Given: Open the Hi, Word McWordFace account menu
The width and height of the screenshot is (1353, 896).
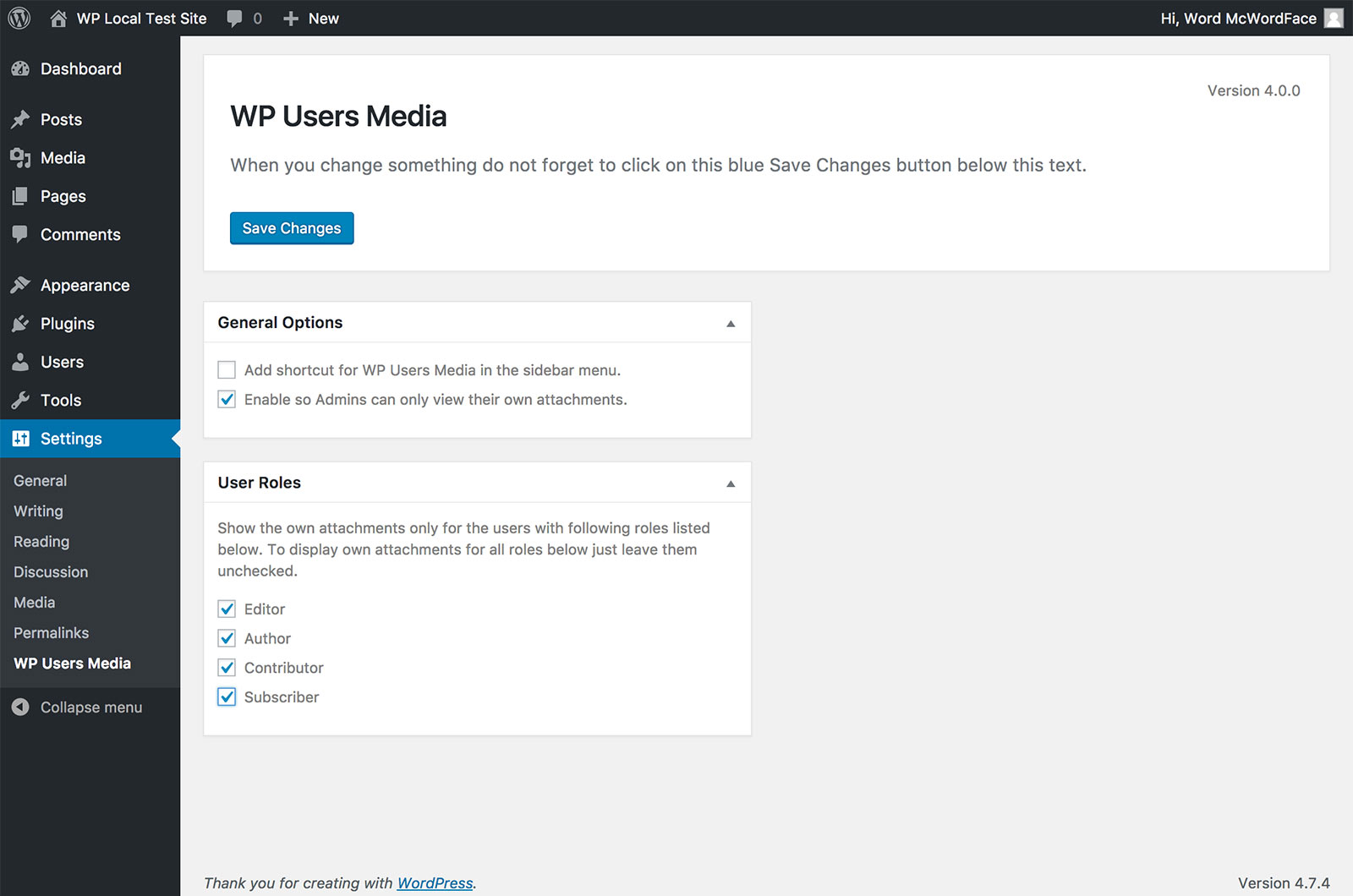Looking at the screenshot, I should tap(1238, 19).
